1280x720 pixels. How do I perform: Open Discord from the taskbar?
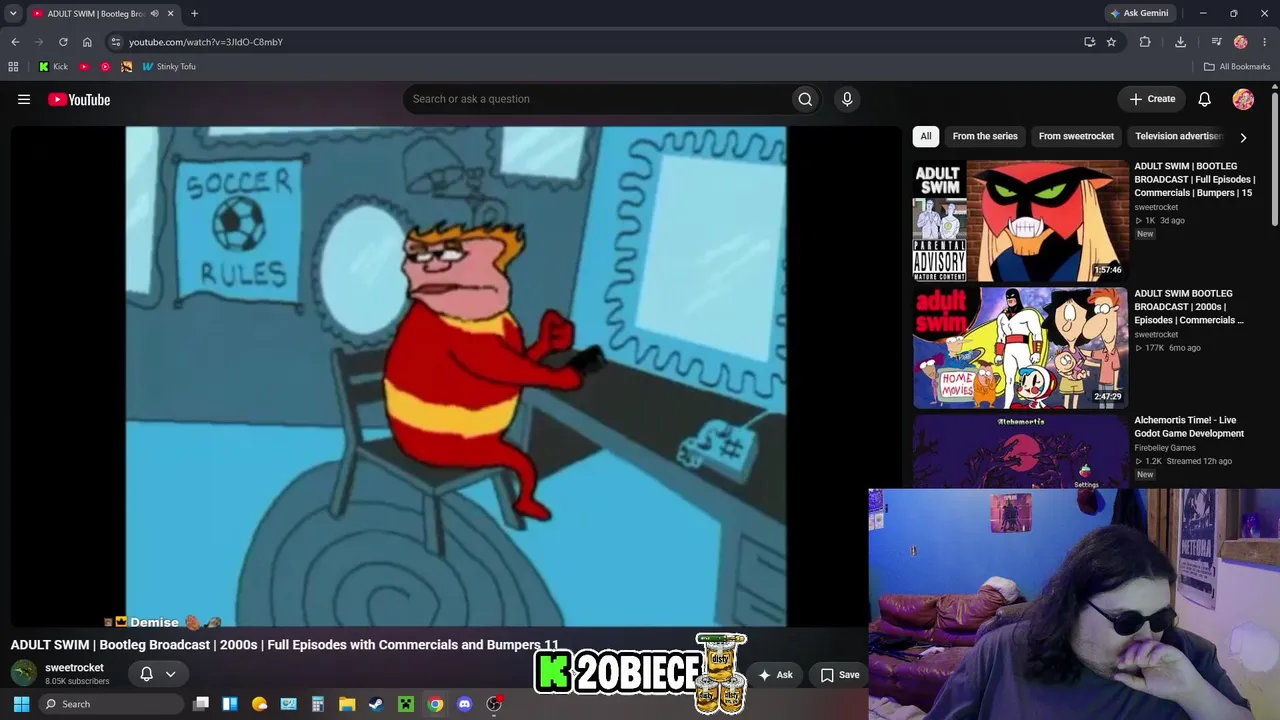tap(464, 704)
